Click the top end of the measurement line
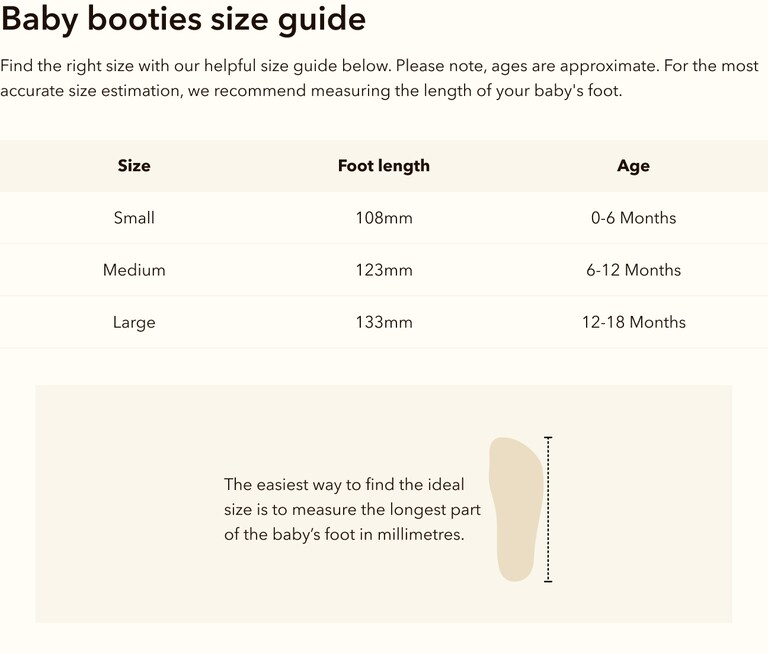The image size is (768, 653). point(548,438)
